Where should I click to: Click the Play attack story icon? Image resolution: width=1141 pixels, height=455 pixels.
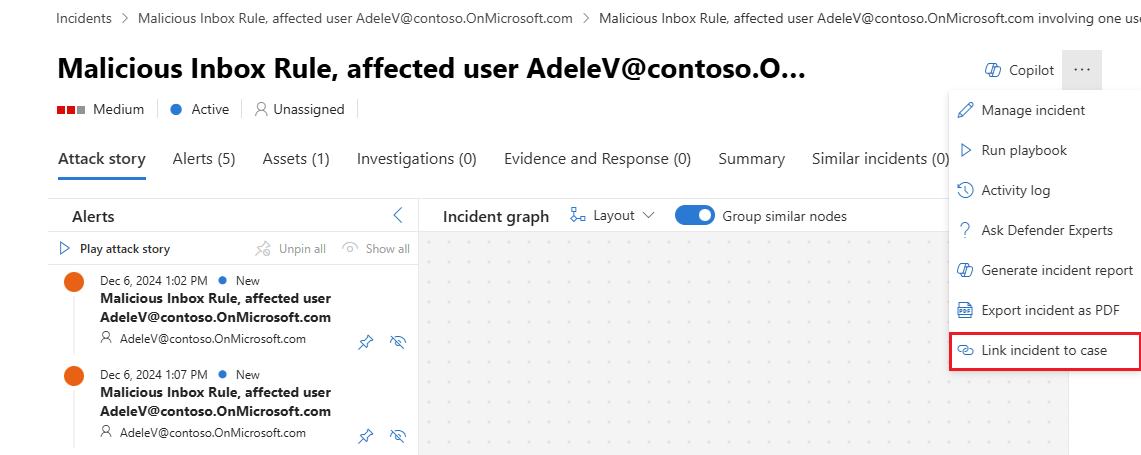65,249
